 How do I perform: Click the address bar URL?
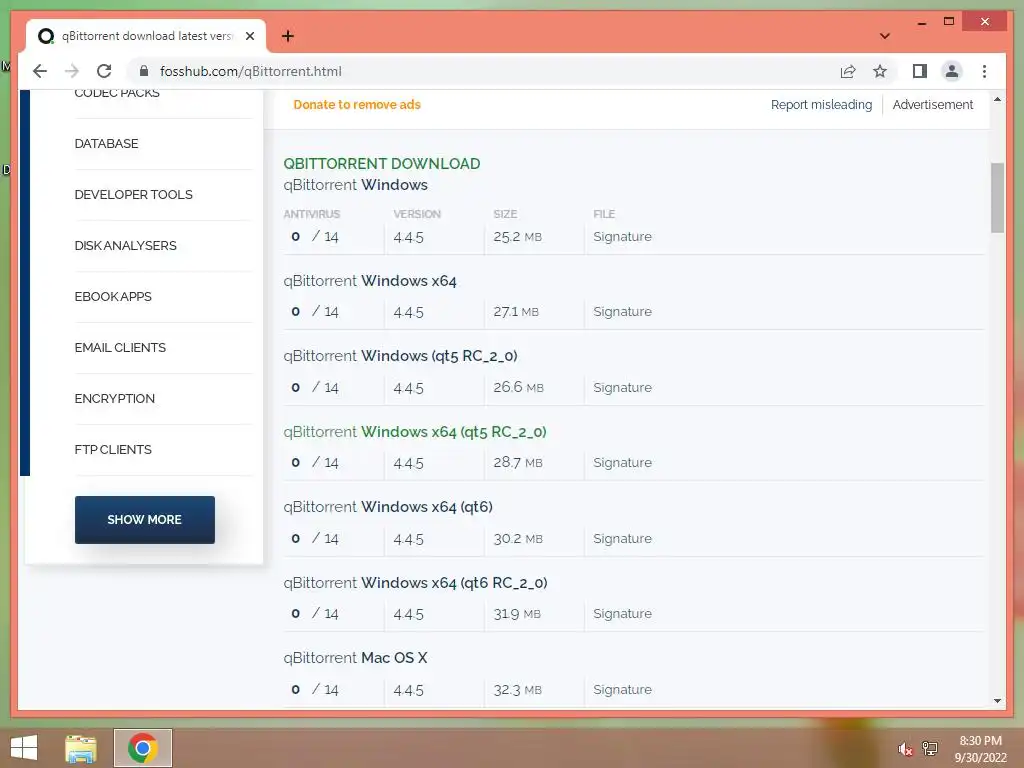pos(251,71)
